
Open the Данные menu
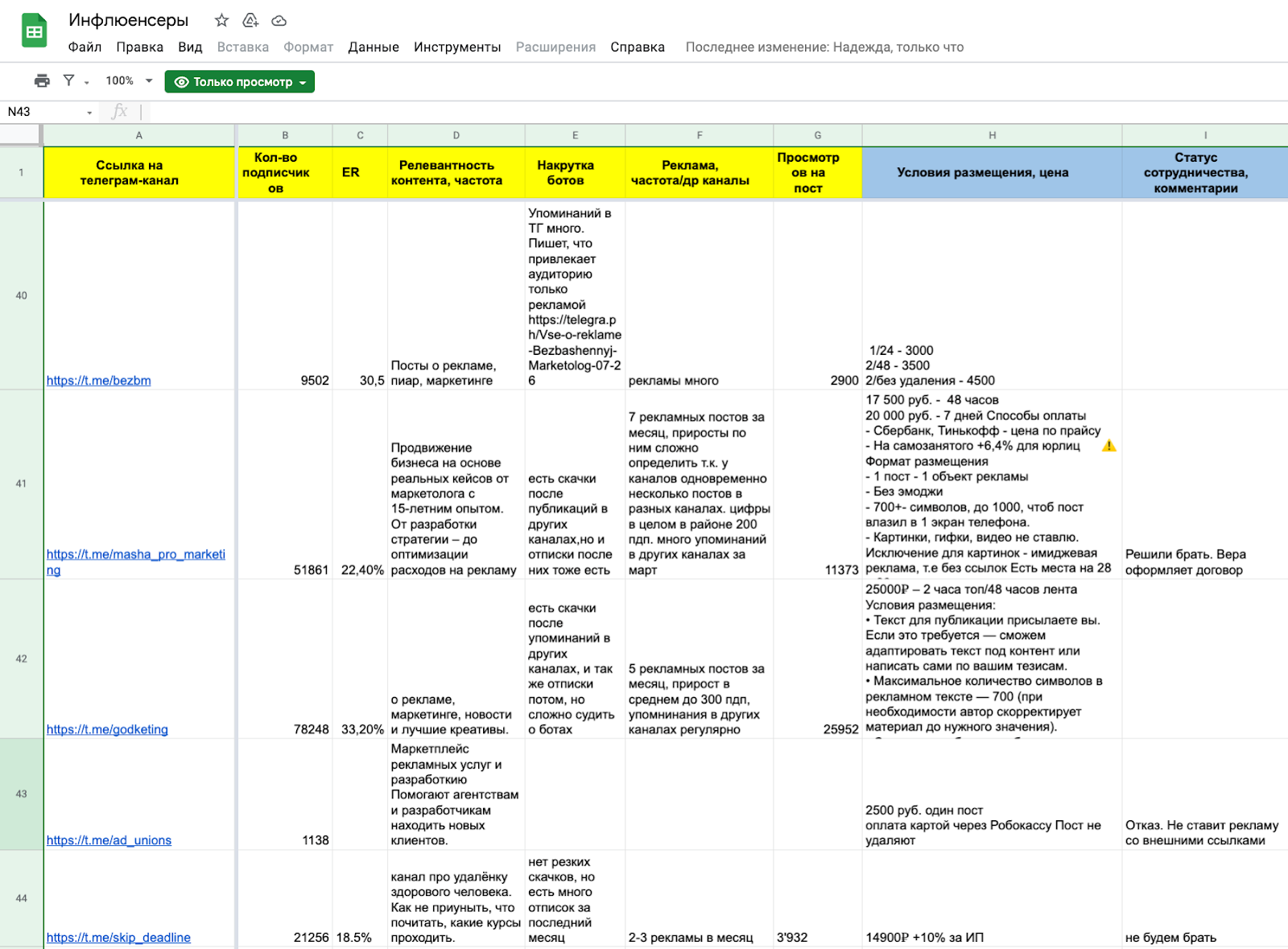(374, 47)
